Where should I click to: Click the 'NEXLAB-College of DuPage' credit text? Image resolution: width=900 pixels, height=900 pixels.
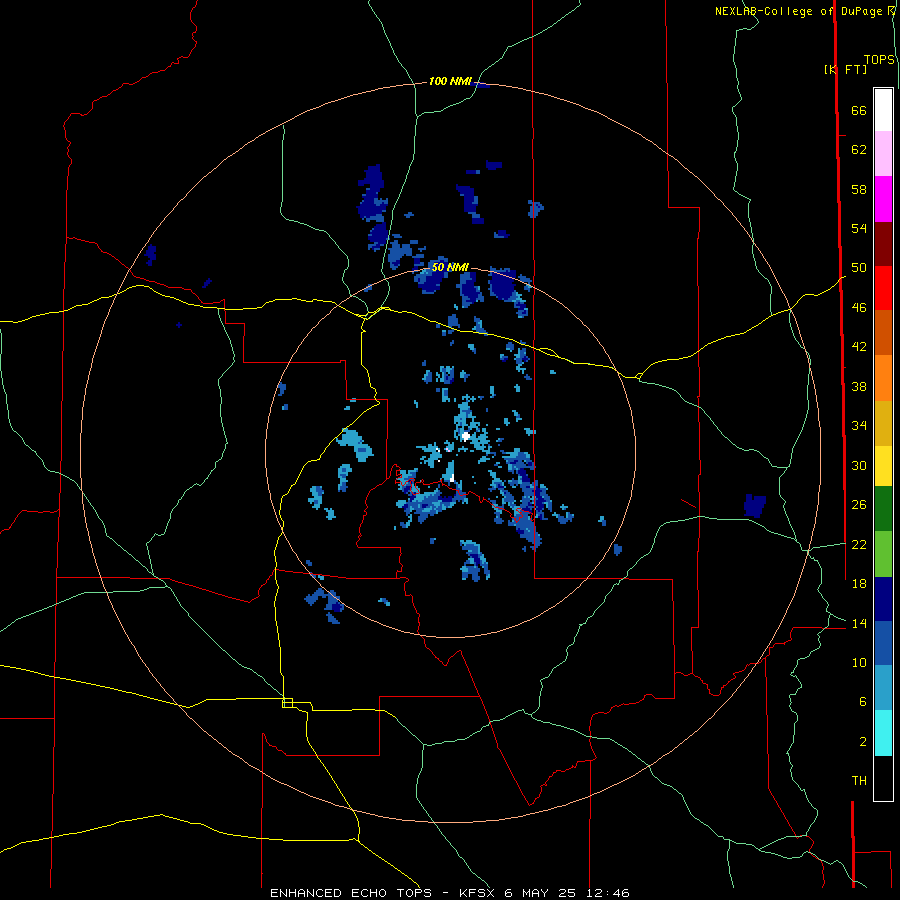point(798,11)
